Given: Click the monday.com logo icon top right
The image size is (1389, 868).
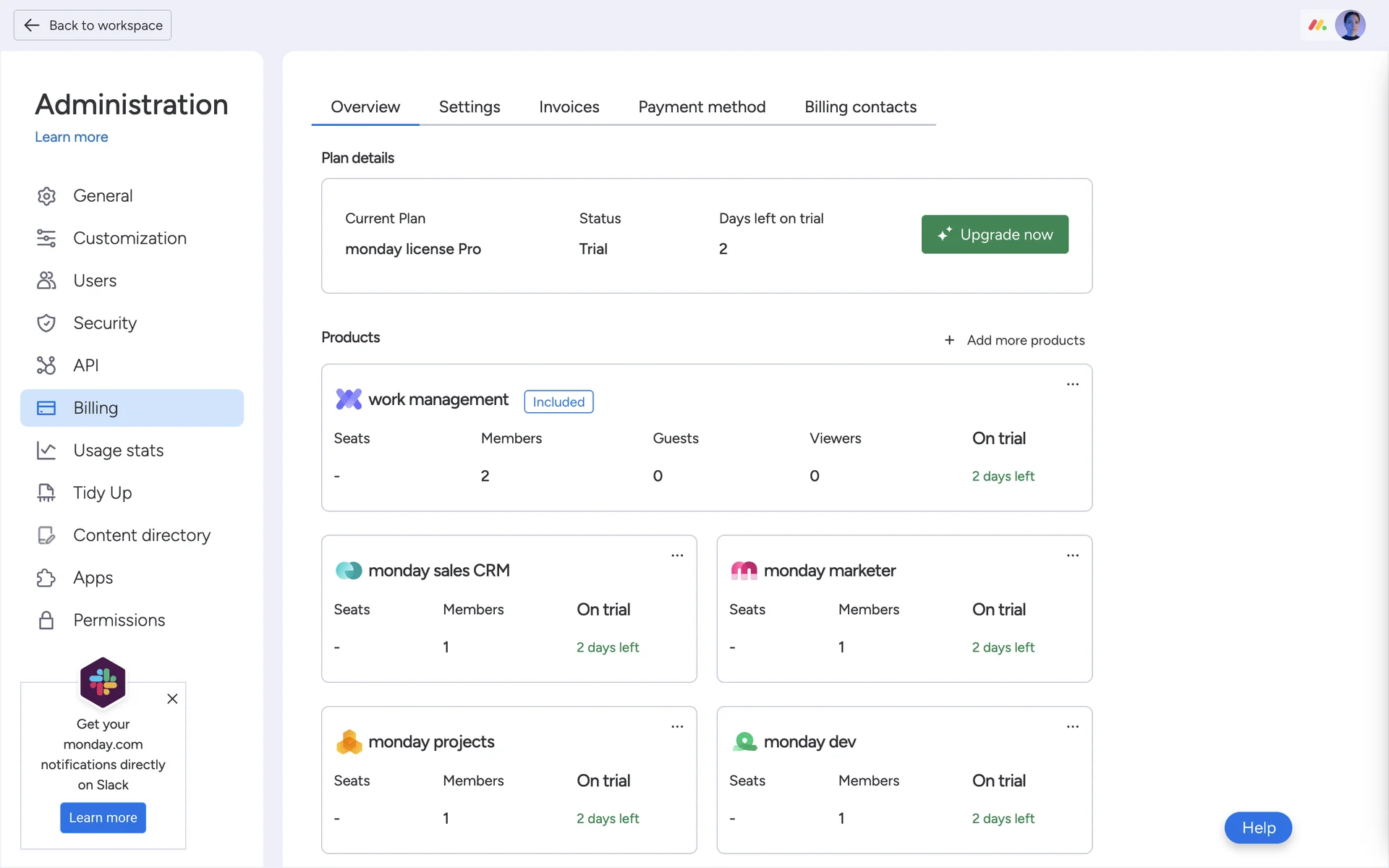Looking at the screenshot, I should pyautogui.click(x=1317, y=25).
